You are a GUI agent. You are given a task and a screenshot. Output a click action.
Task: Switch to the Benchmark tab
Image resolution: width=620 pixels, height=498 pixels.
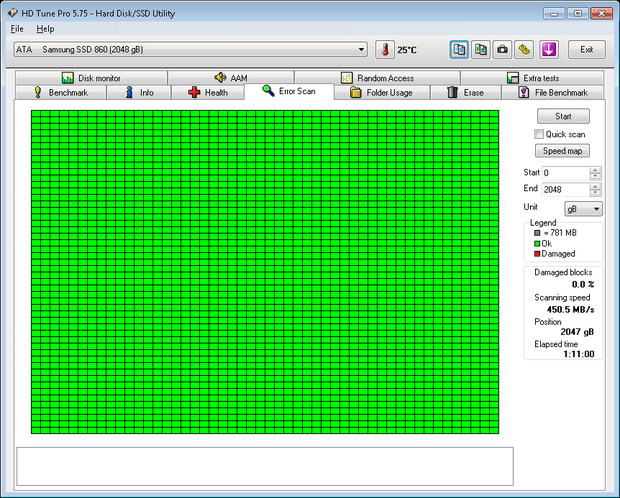coord(60,93)
